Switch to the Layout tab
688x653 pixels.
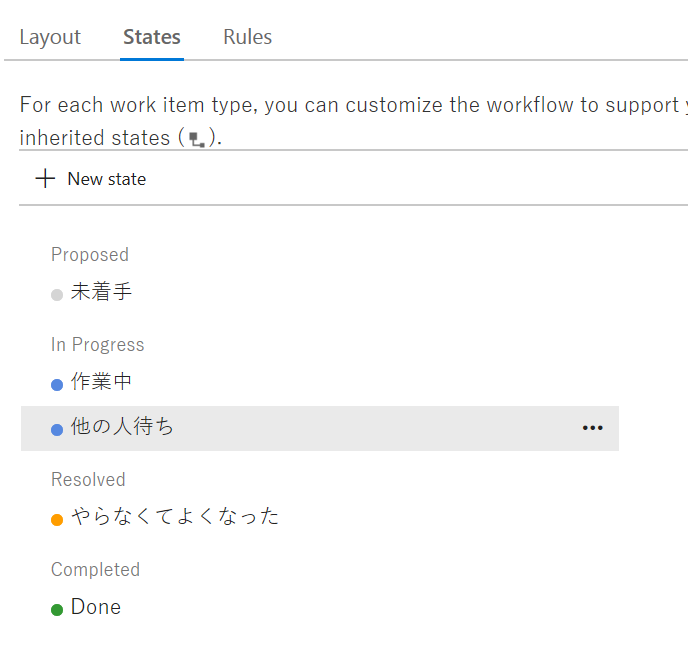(50, 38)
